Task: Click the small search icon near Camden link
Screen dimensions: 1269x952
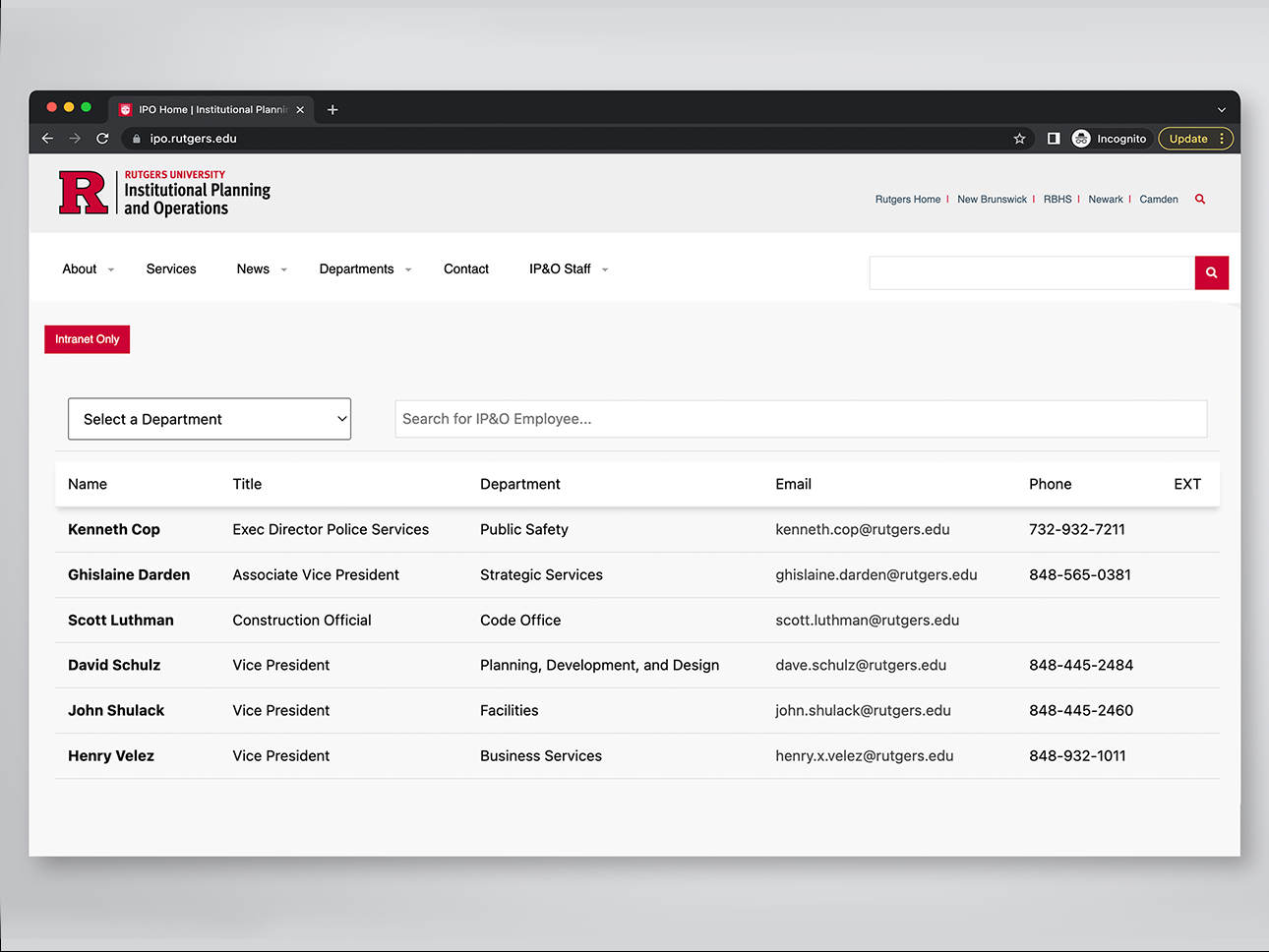Action: tap(1199, 199)
